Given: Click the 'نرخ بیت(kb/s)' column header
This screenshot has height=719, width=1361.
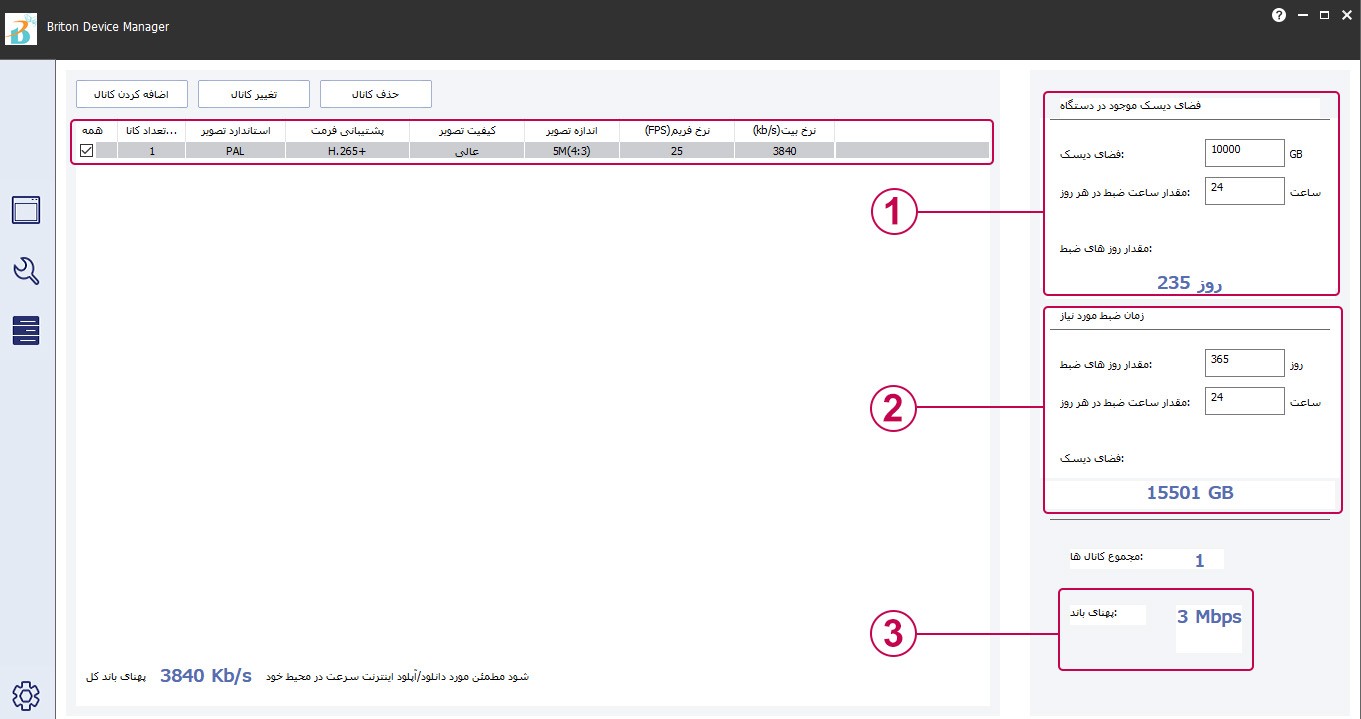Looking at the screenshot, I should [x=784, y=131].
